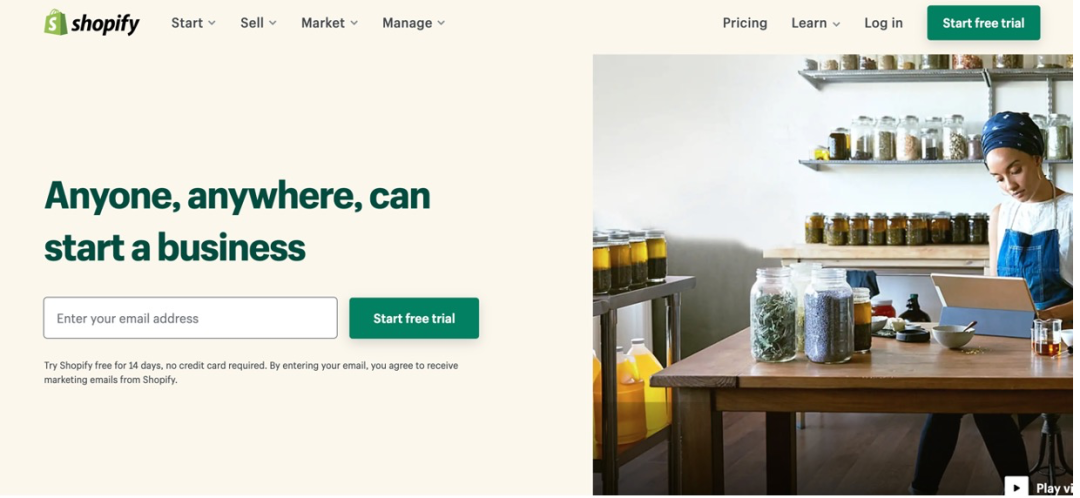Image resolution: width=1080 pixels, height=498 pixels.
Task: Click the hero photo of woman with jars
Action: click(833, 275)
